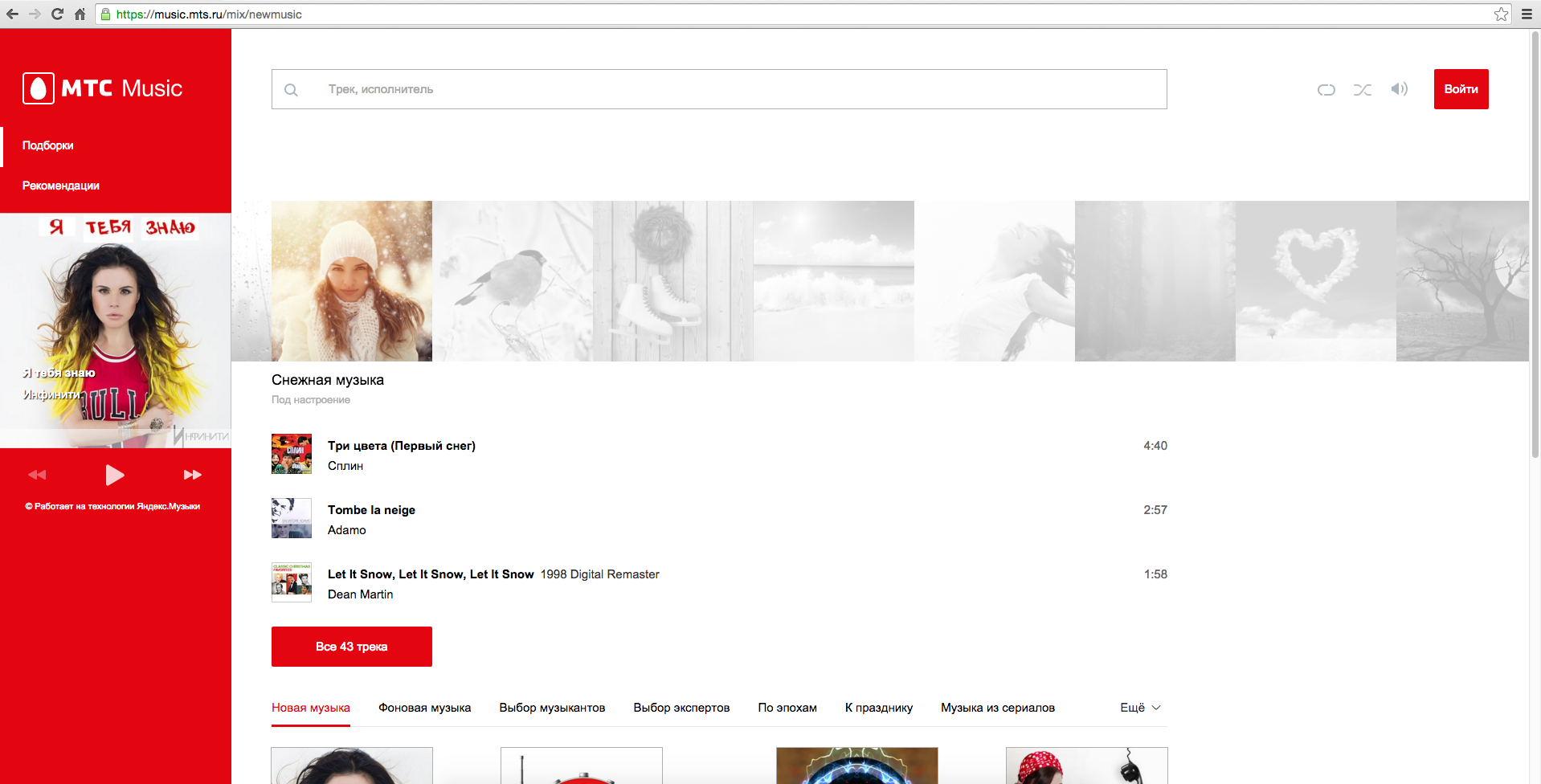Mute the volume speaker icon
This screenshot has height=784, width=1541.
click(1399, 89)
